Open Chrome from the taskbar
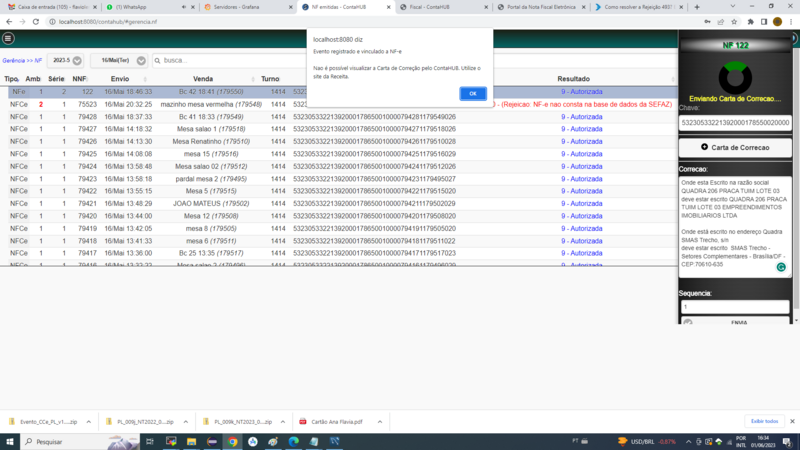 coord(232,442)
